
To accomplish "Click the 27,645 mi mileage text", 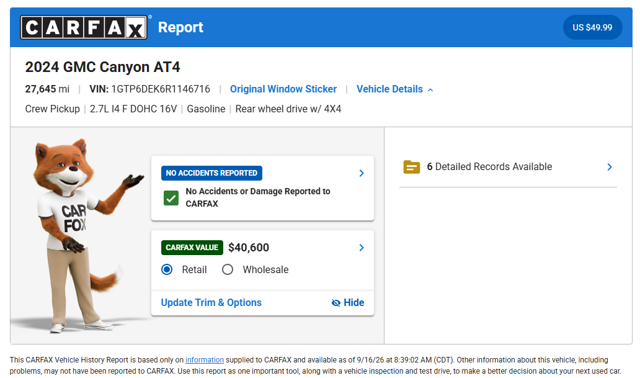I will 47,89.
